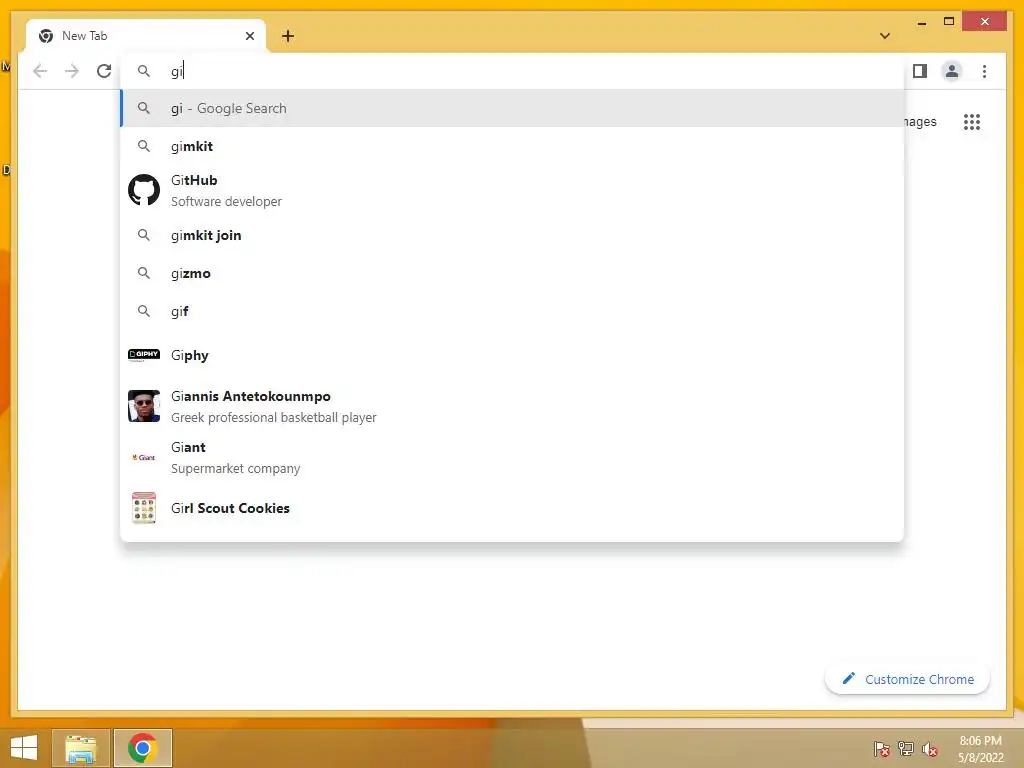This screenshot has height=768, width=1024.
Task: Open File Explorer from taskbar
Action: coord(81,748)
